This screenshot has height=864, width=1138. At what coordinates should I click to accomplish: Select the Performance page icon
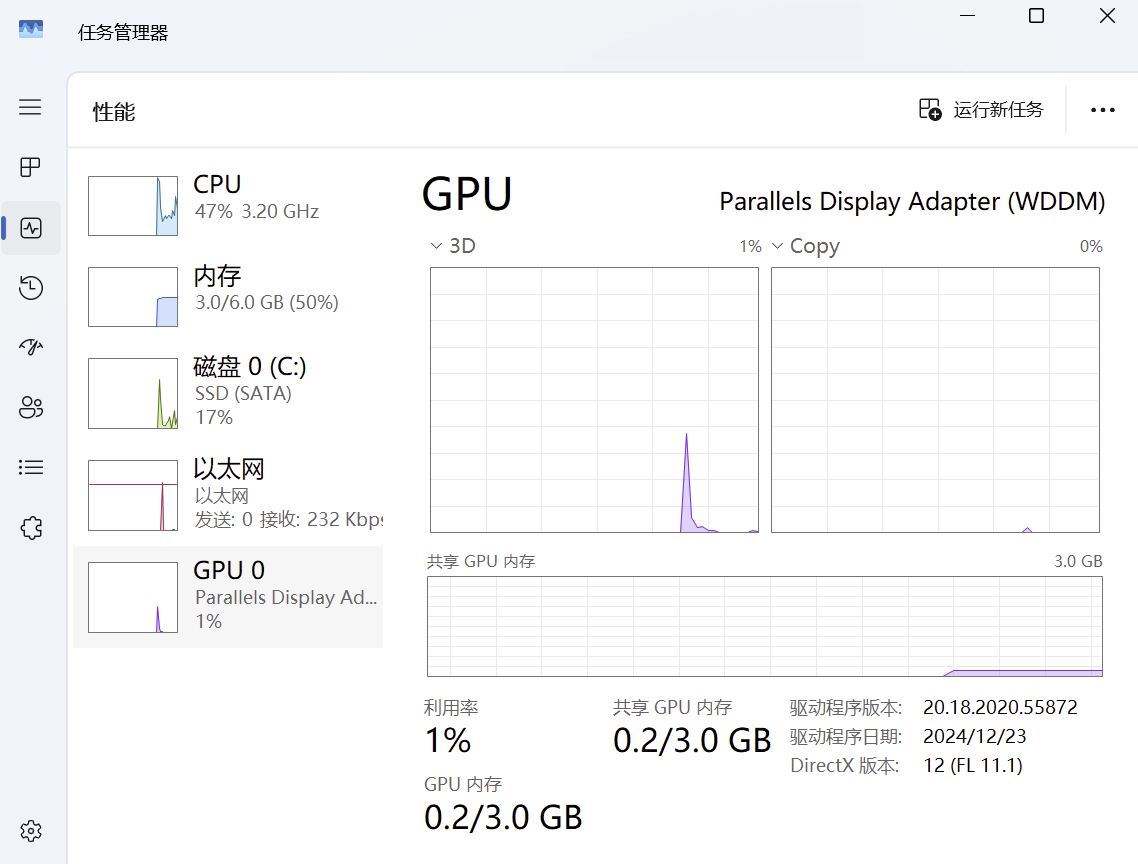pos(30,228)
